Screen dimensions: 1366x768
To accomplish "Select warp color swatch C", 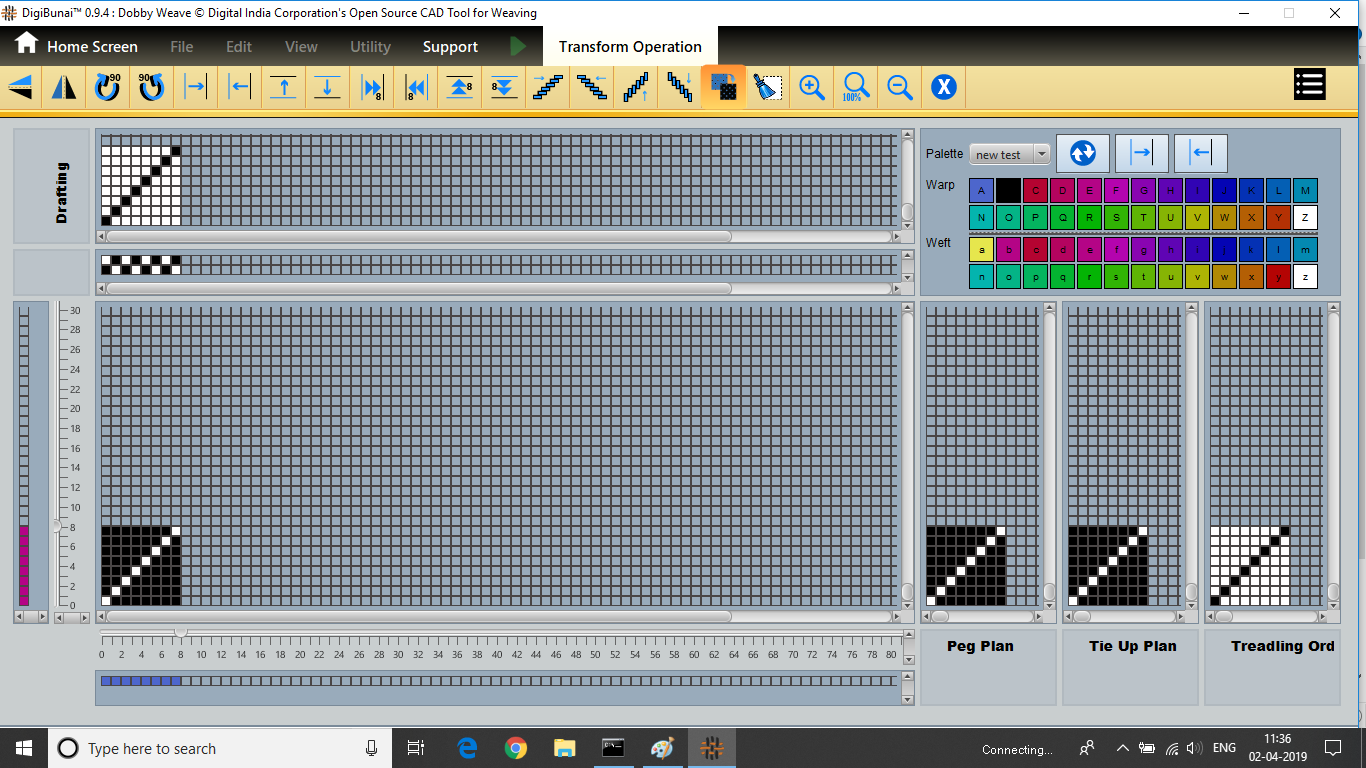I will pos(1035,190).
